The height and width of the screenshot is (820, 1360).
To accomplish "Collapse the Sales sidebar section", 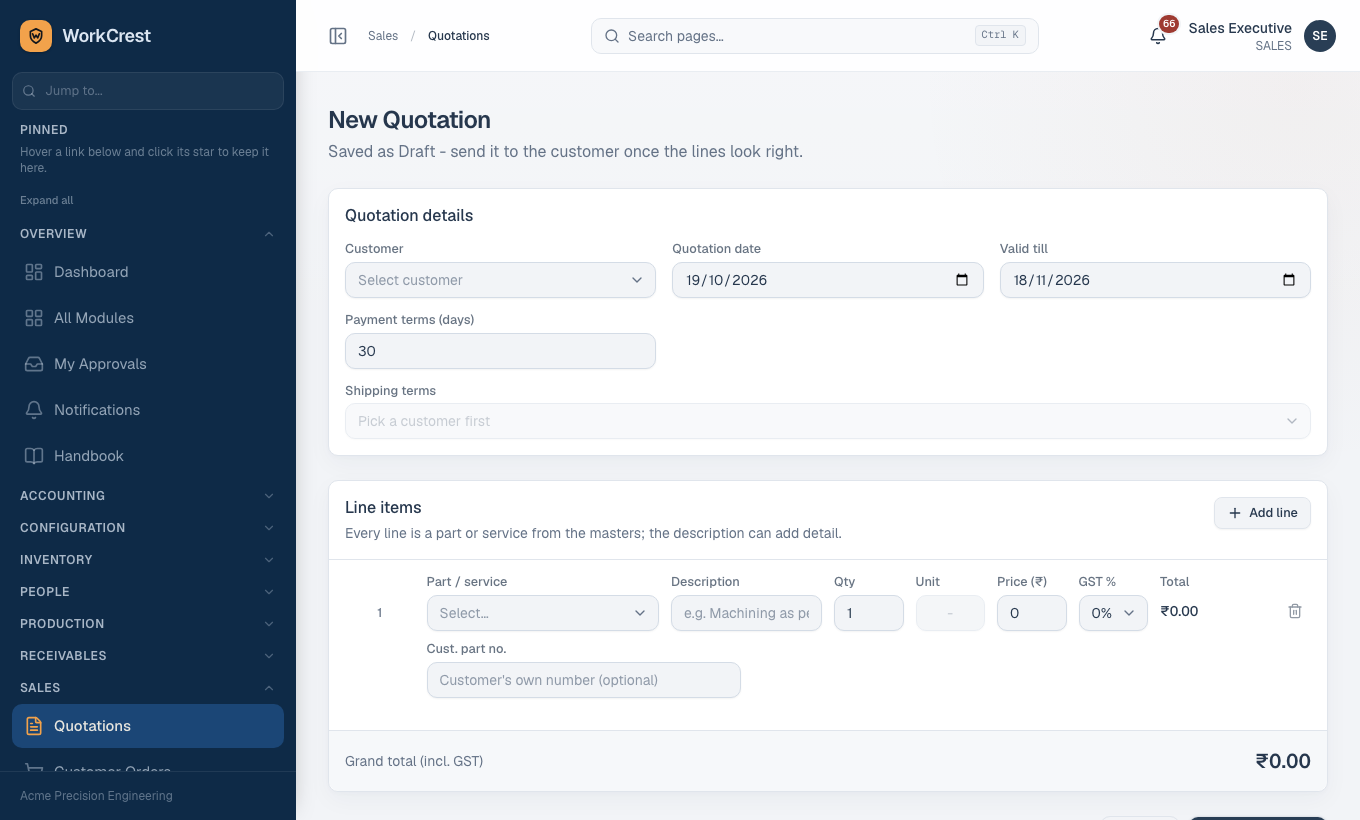I will (148, 688).
